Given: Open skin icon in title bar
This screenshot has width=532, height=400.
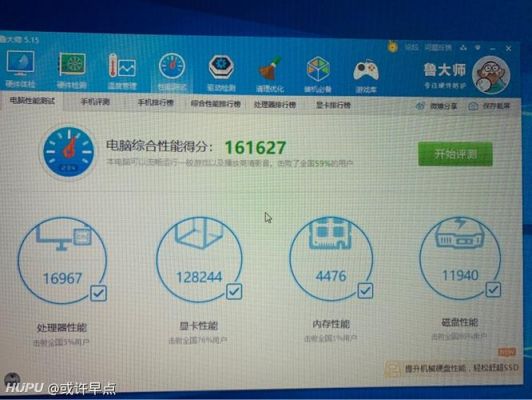Looking at the screenshot, I should coord(463,48).
